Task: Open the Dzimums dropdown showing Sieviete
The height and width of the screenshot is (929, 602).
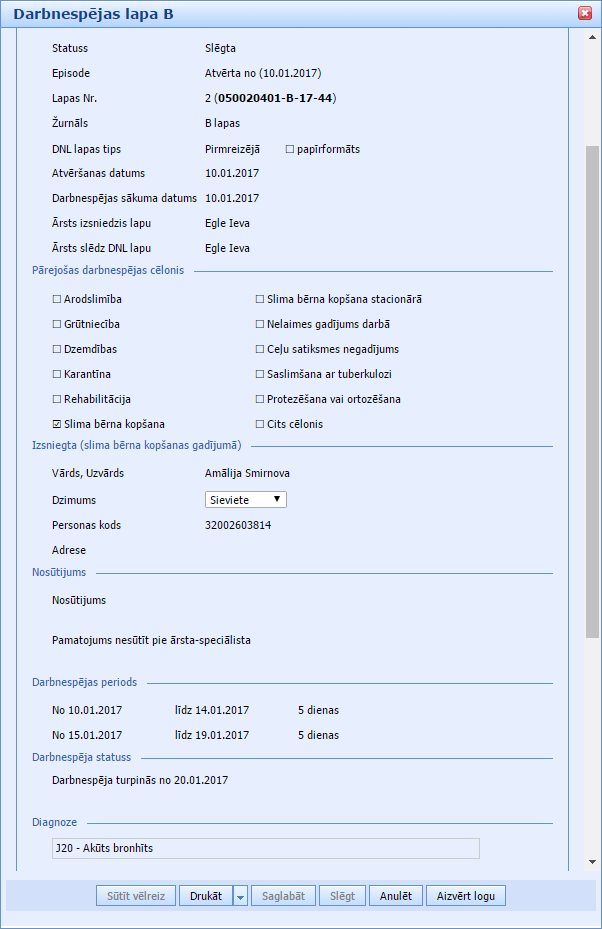Action: tap(246, 499)
